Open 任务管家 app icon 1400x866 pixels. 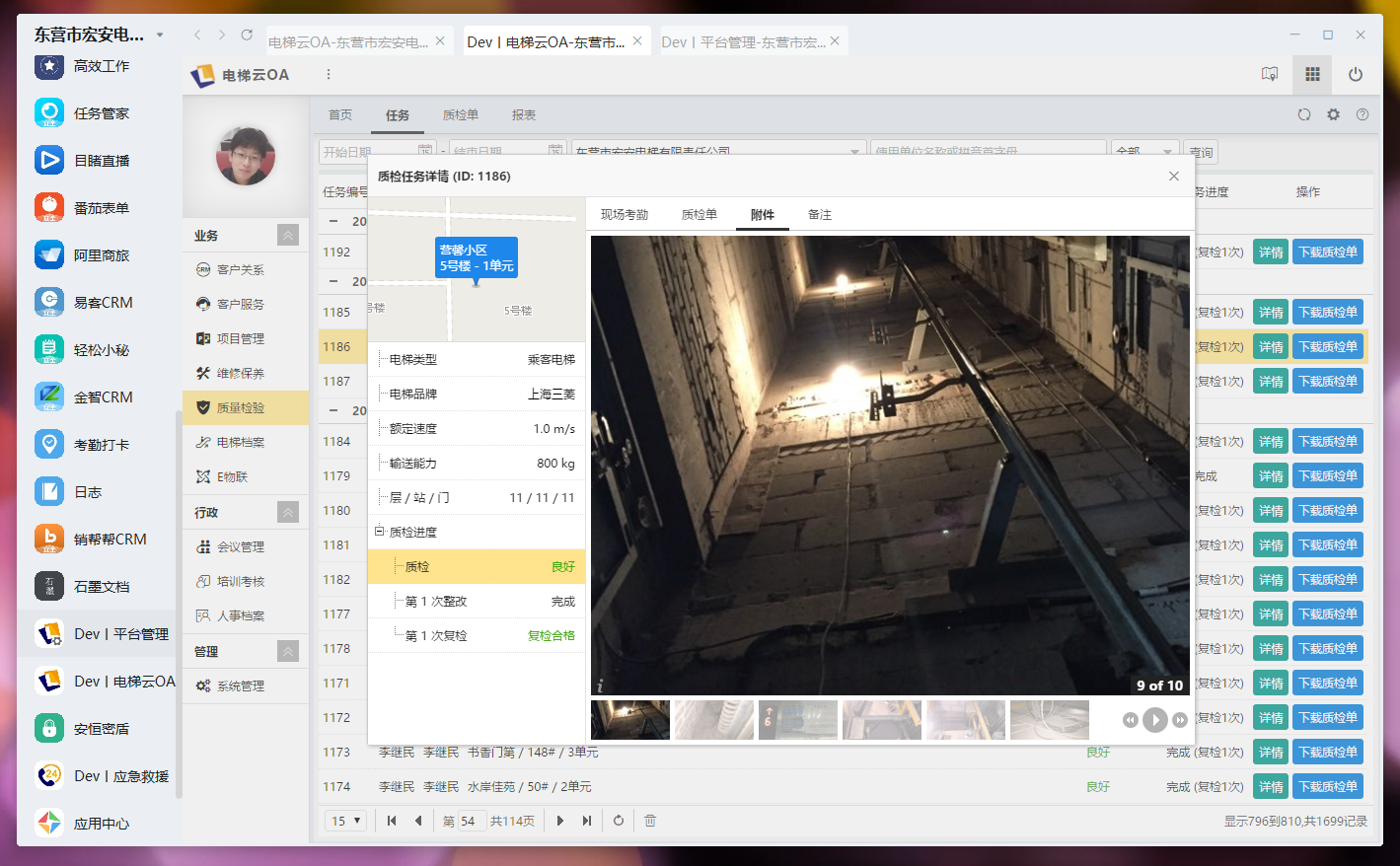pos(49,113)
